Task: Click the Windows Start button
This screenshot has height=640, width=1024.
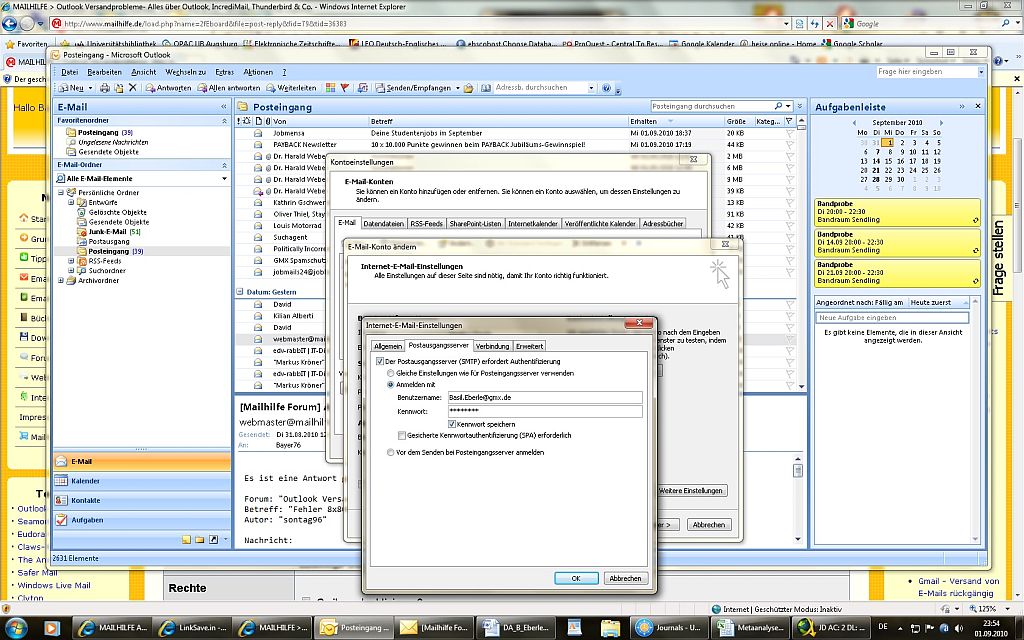Action: [x=16, y=628]
